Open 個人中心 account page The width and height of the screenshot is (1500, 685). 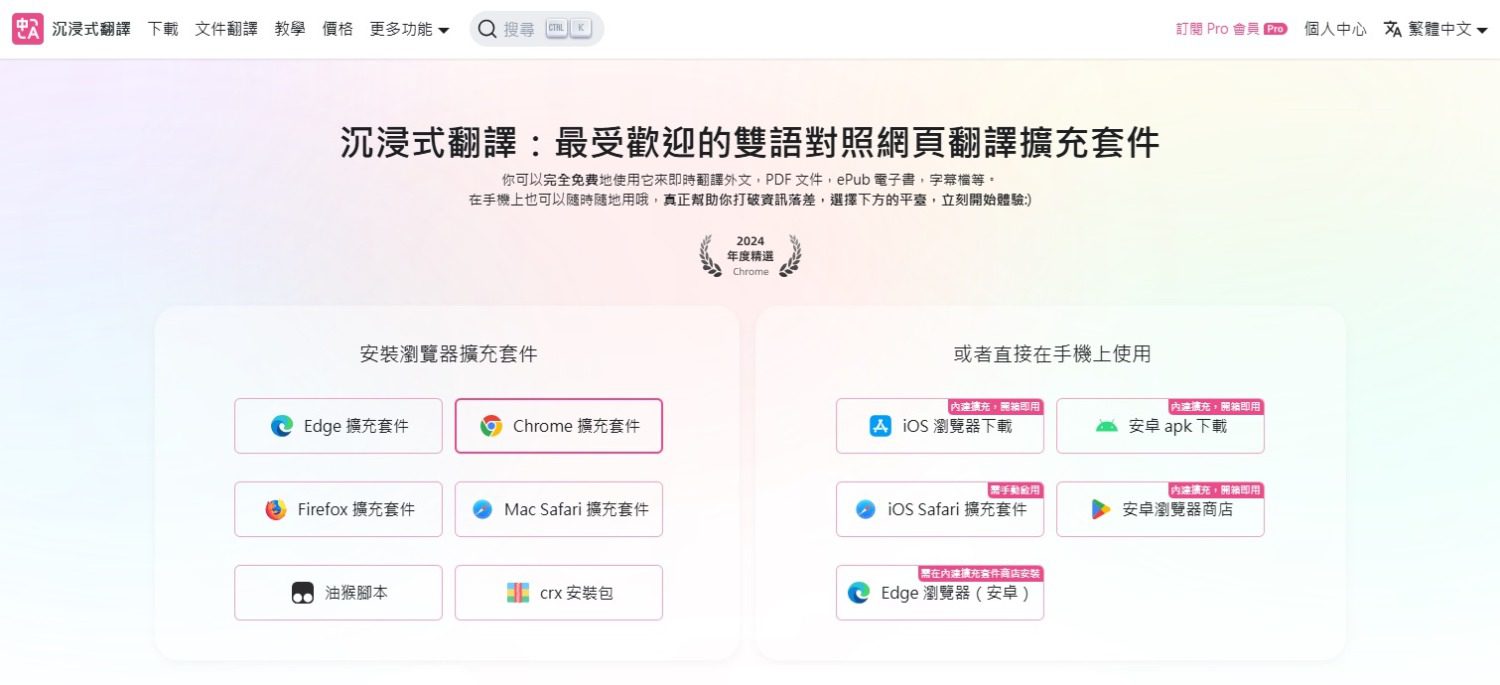click(1335, 29)
